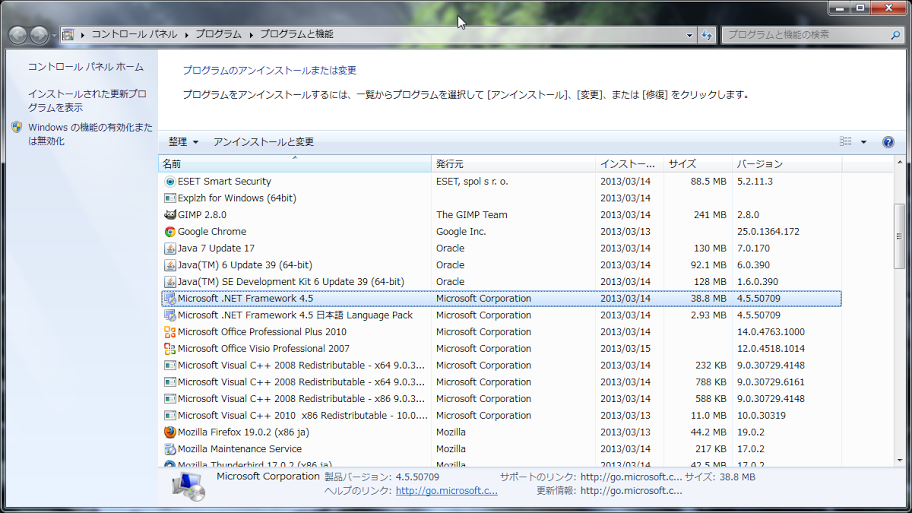912x513 pixels.
Task: Select the Google Chrome row name
Action: [212, 231]
